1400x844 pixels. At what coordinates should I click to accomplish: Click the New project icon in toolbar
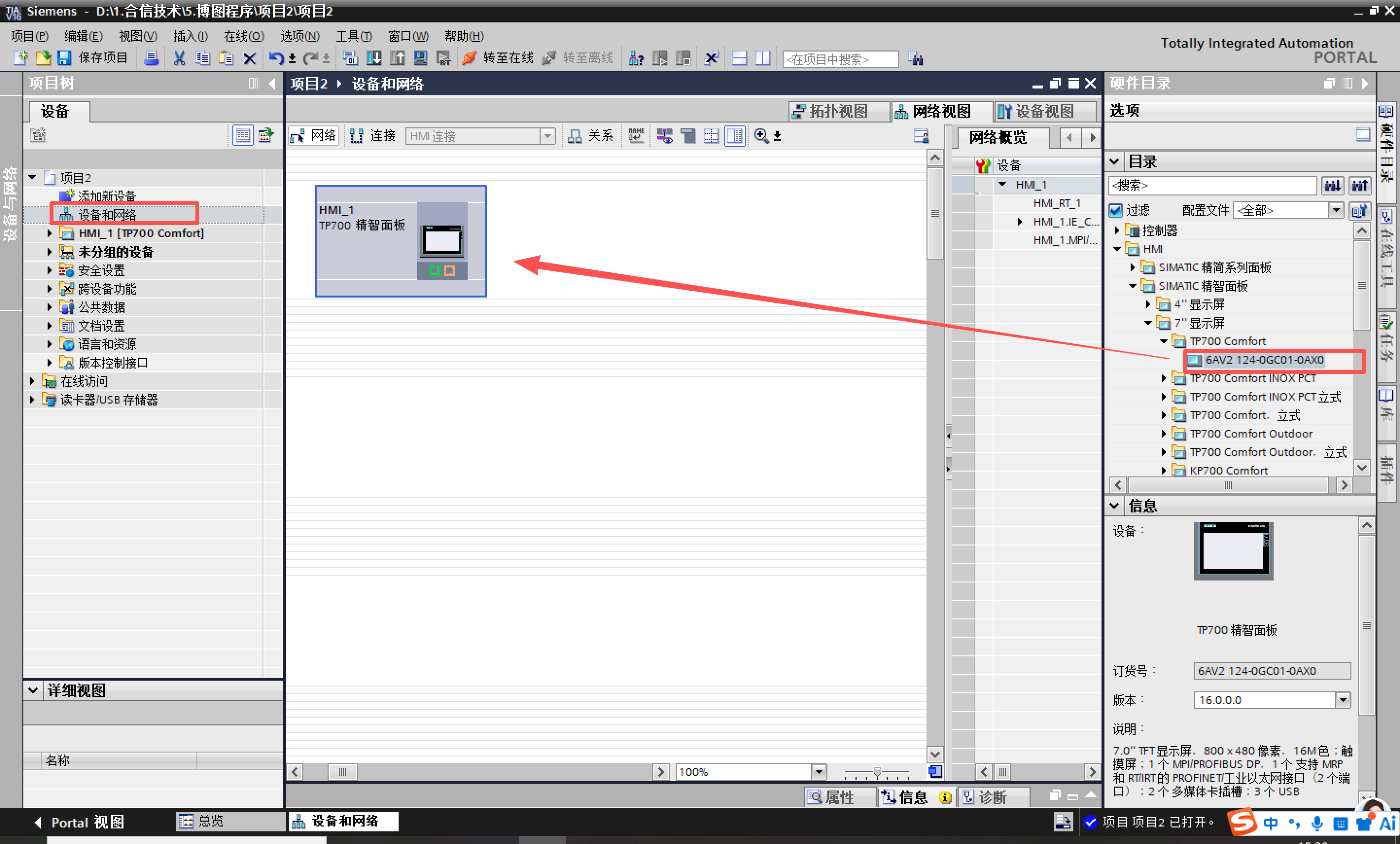tap(20, 58)
